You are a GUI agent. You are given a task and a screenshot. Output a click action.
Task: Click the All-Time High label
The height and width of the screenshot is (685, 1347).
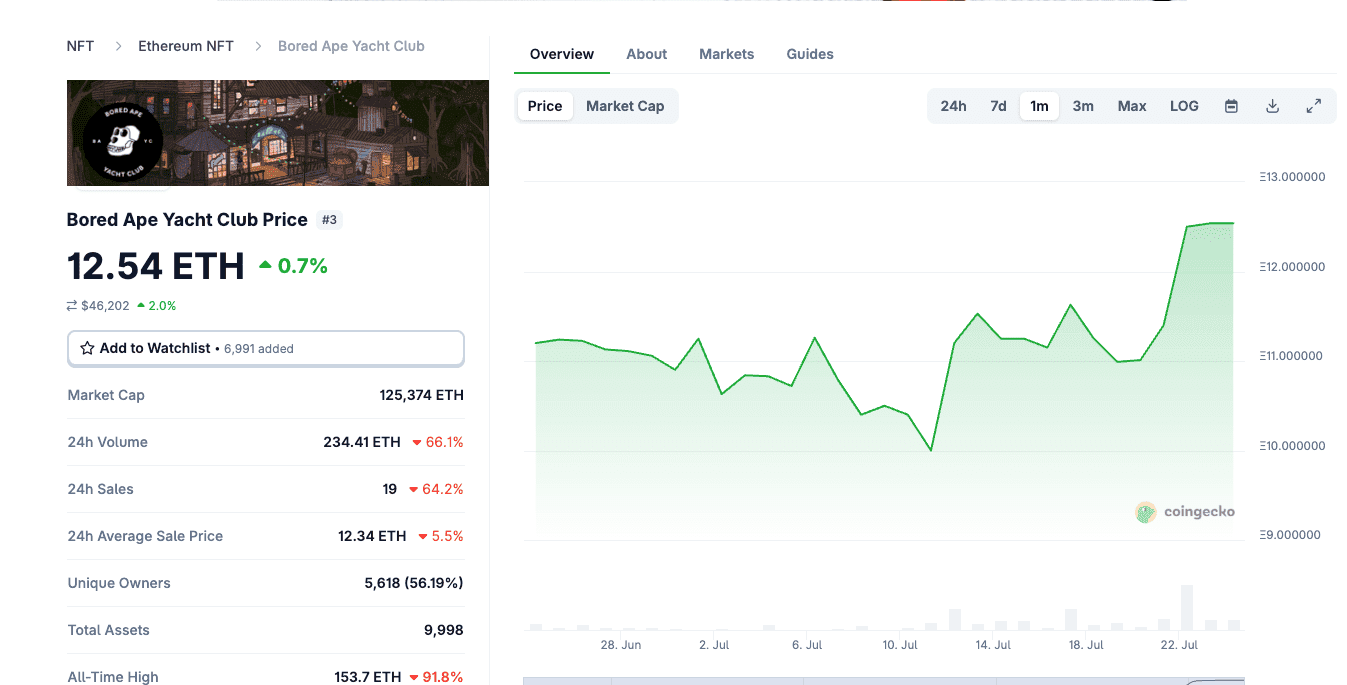113,677
